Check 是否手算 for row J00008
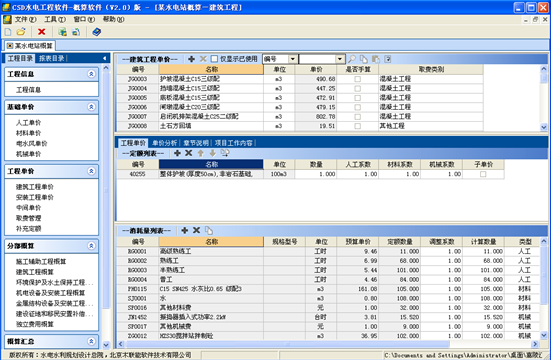This screenshot has height=360, width=551. pyautogui.click(x=357, y=126)
